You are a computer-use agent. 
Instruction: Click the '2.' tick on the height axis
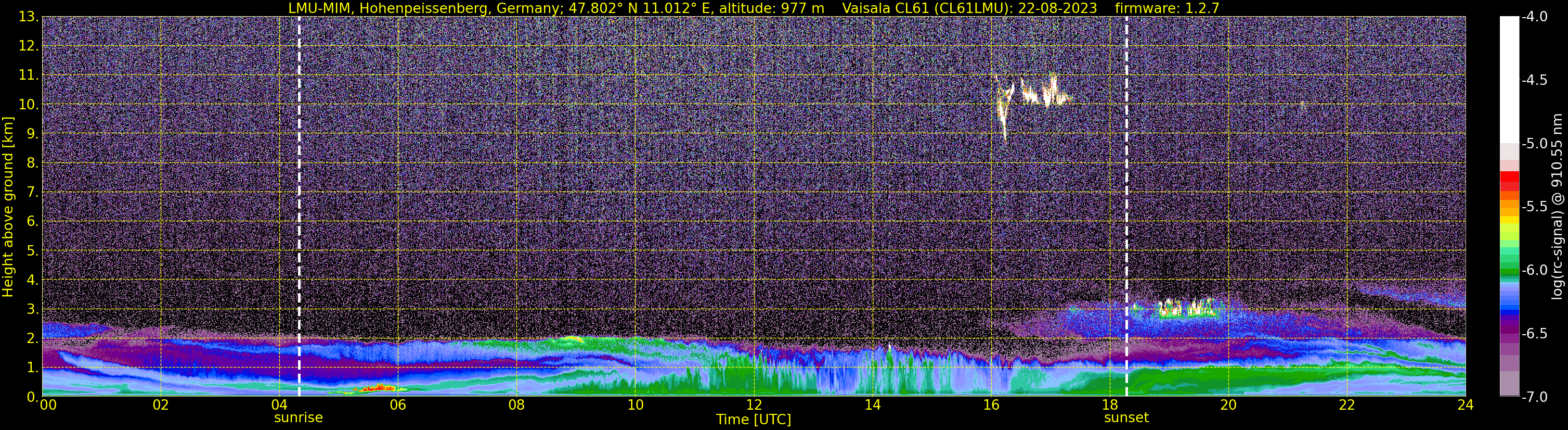33,339
